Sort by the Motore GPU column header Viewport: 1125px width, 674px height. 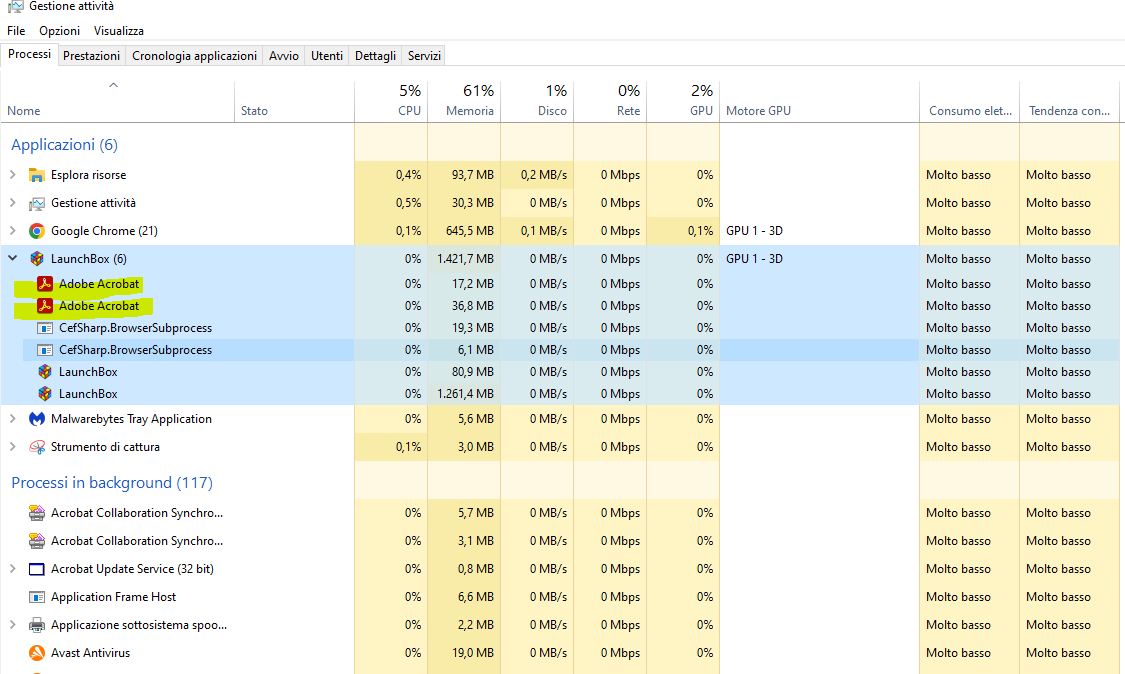819,101
